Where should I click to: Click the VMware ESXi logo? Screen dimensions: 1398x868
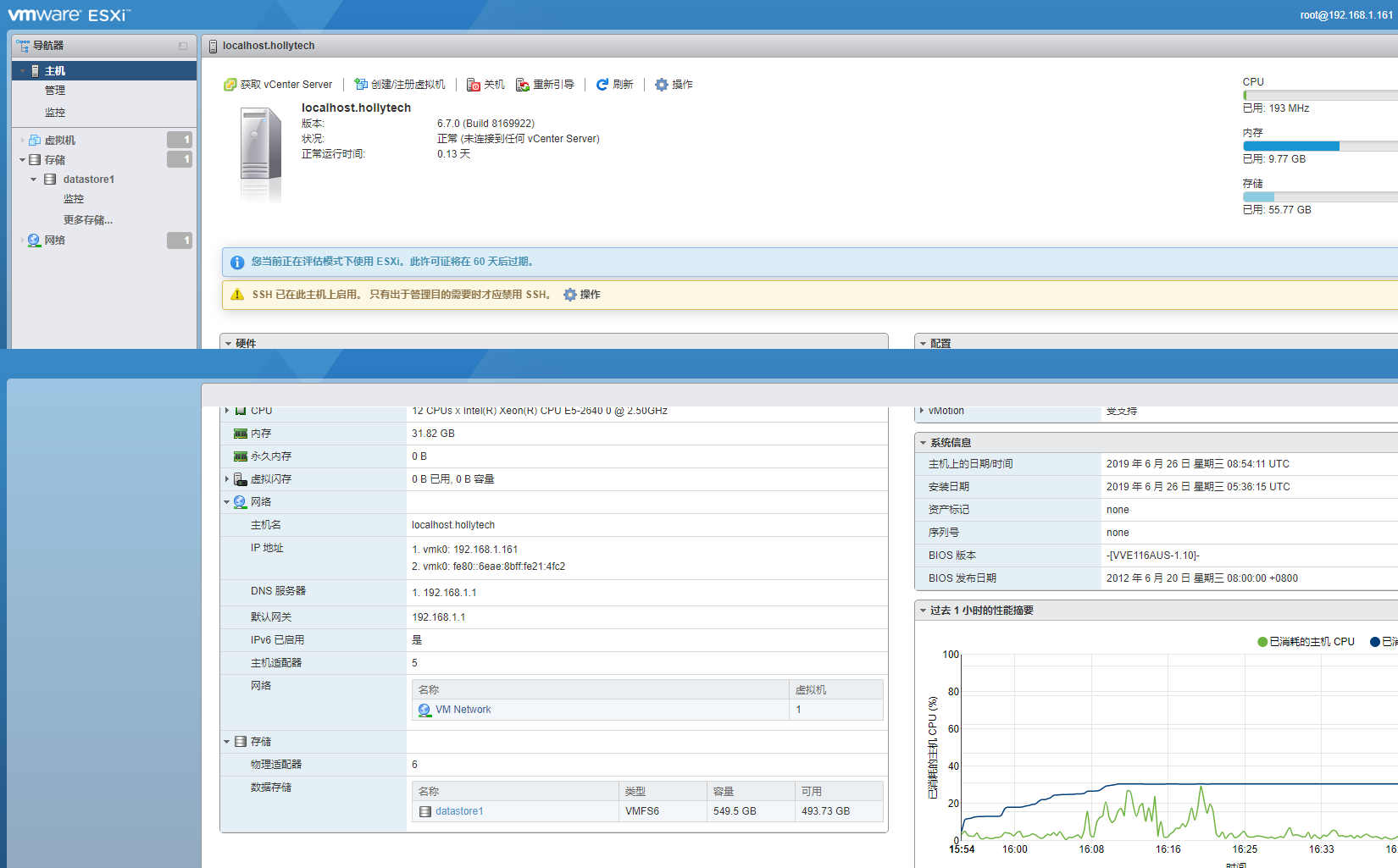(x=69, y=15)
